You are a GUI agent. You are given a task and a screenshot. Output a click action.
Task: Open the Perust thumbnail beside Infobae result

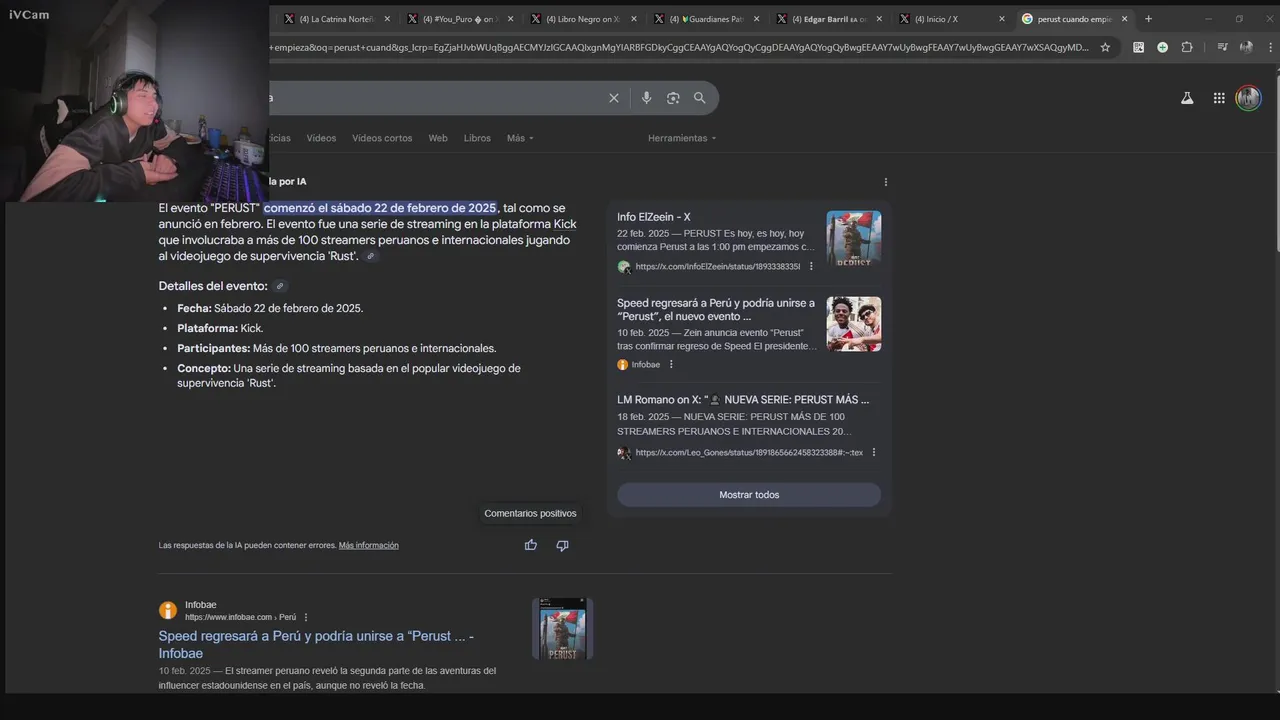coord(562,629)
